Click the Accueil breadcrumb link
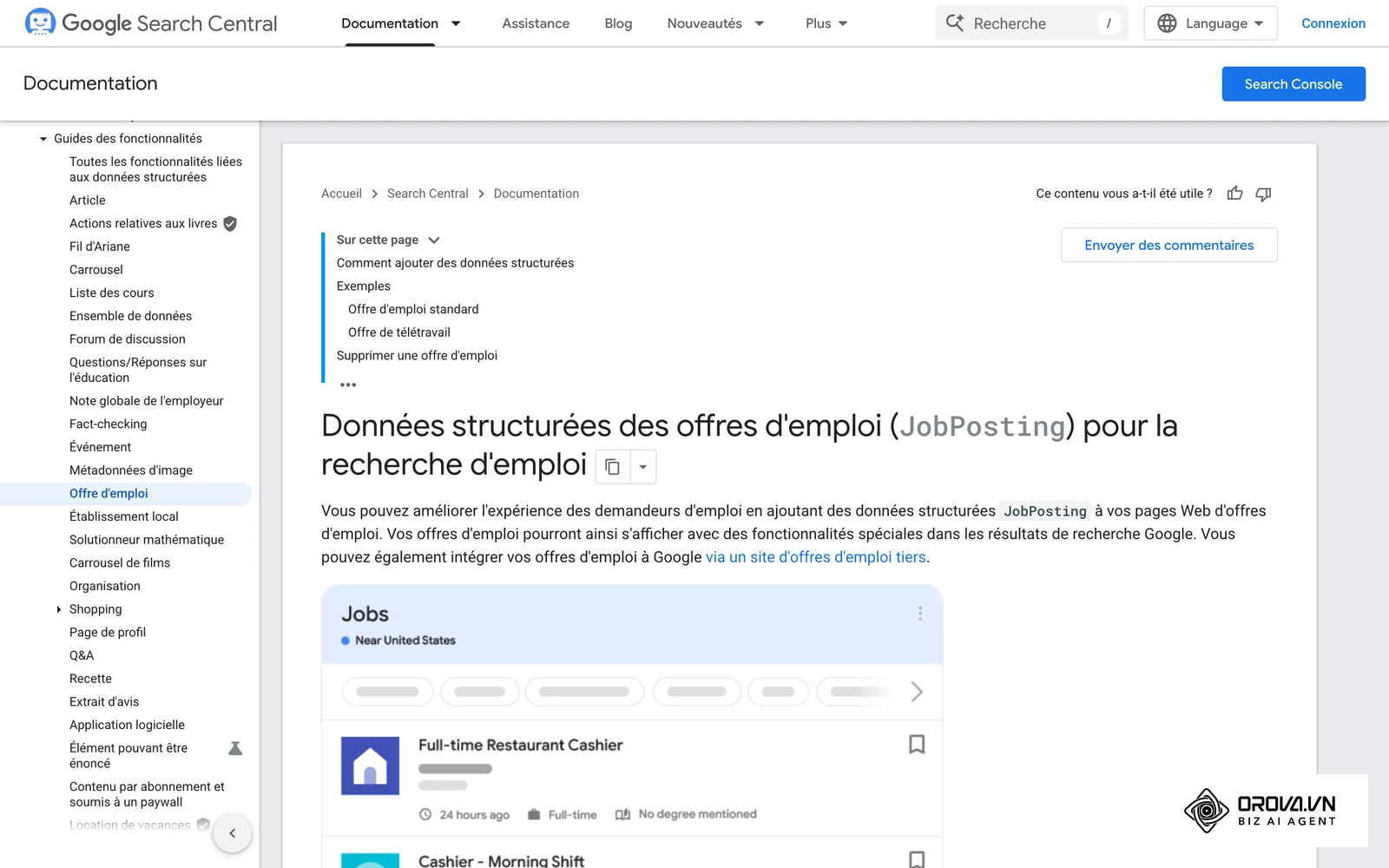Image resolution: width=1389 pixels, height=868 pixels. click(341, 194)
